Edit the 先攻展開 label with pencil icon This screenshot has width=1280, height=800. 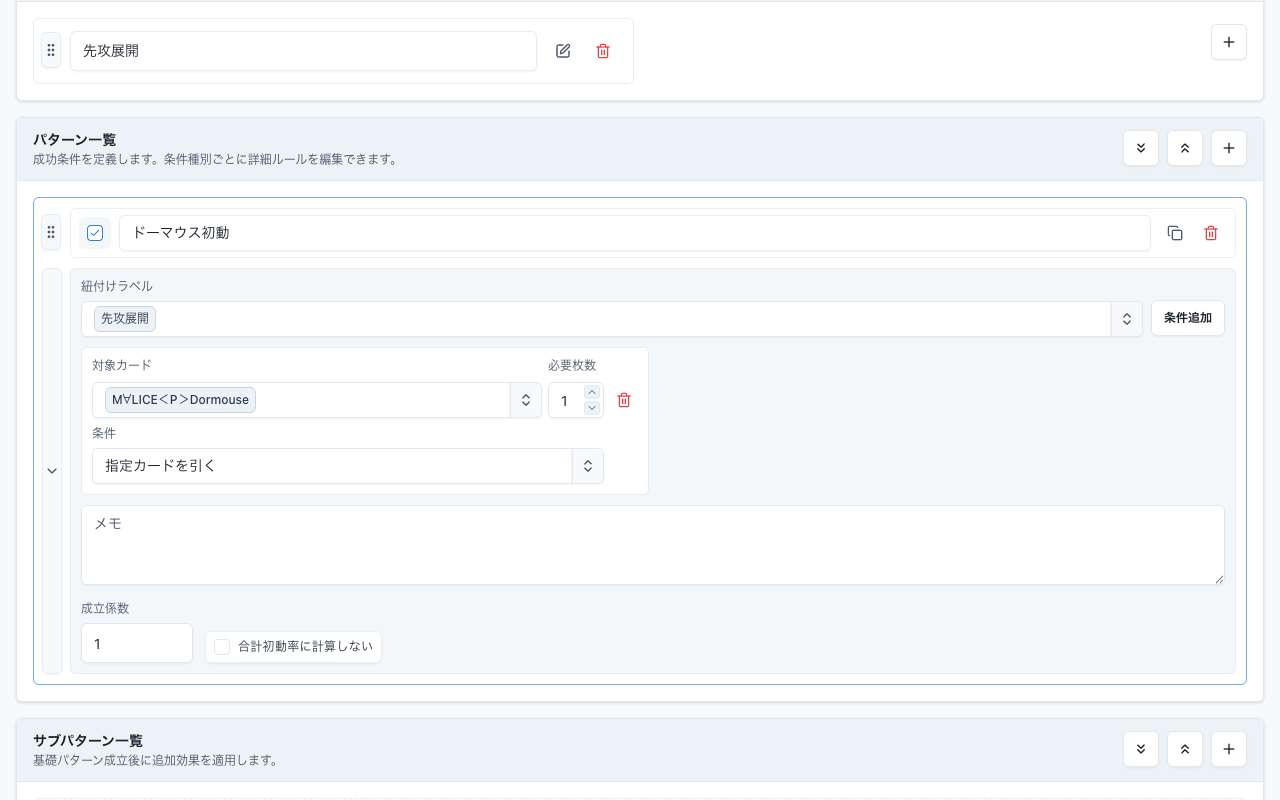(563, 51)
